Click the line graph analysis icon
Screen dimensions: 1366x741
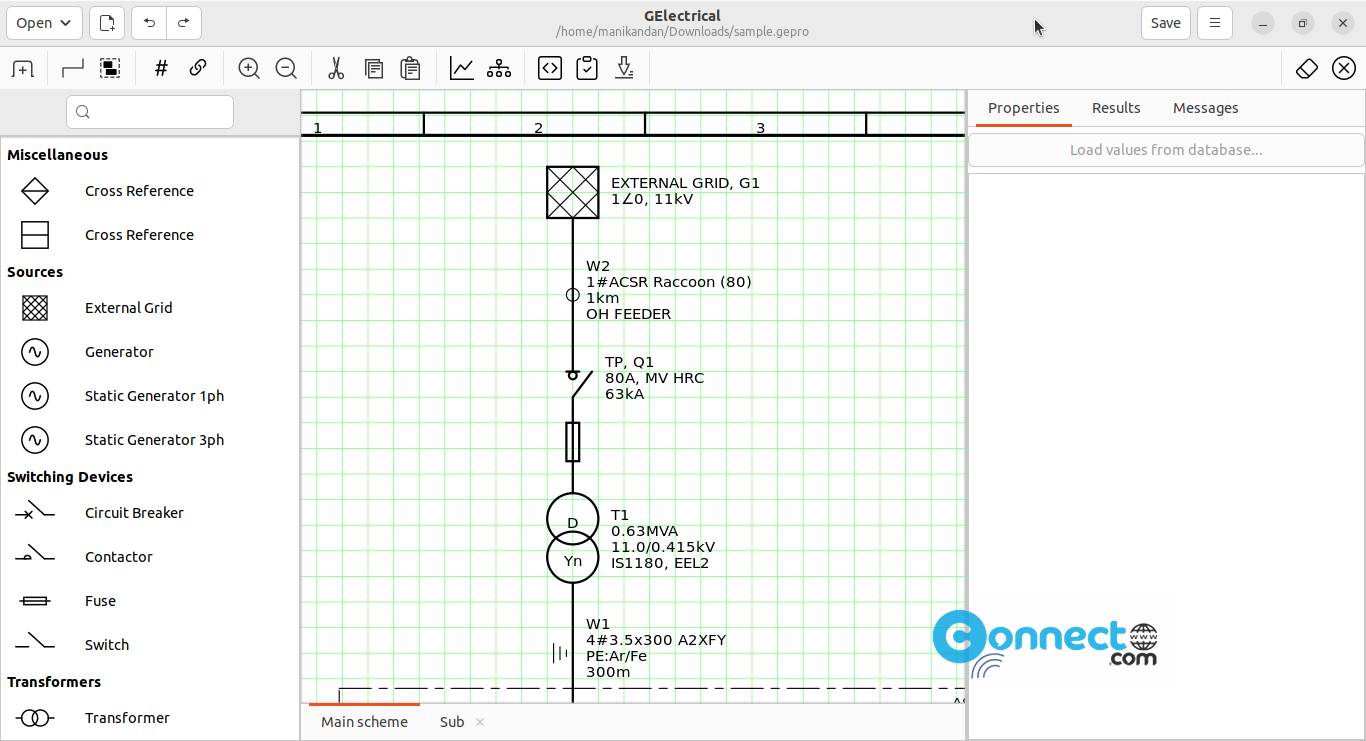(461, 68)
